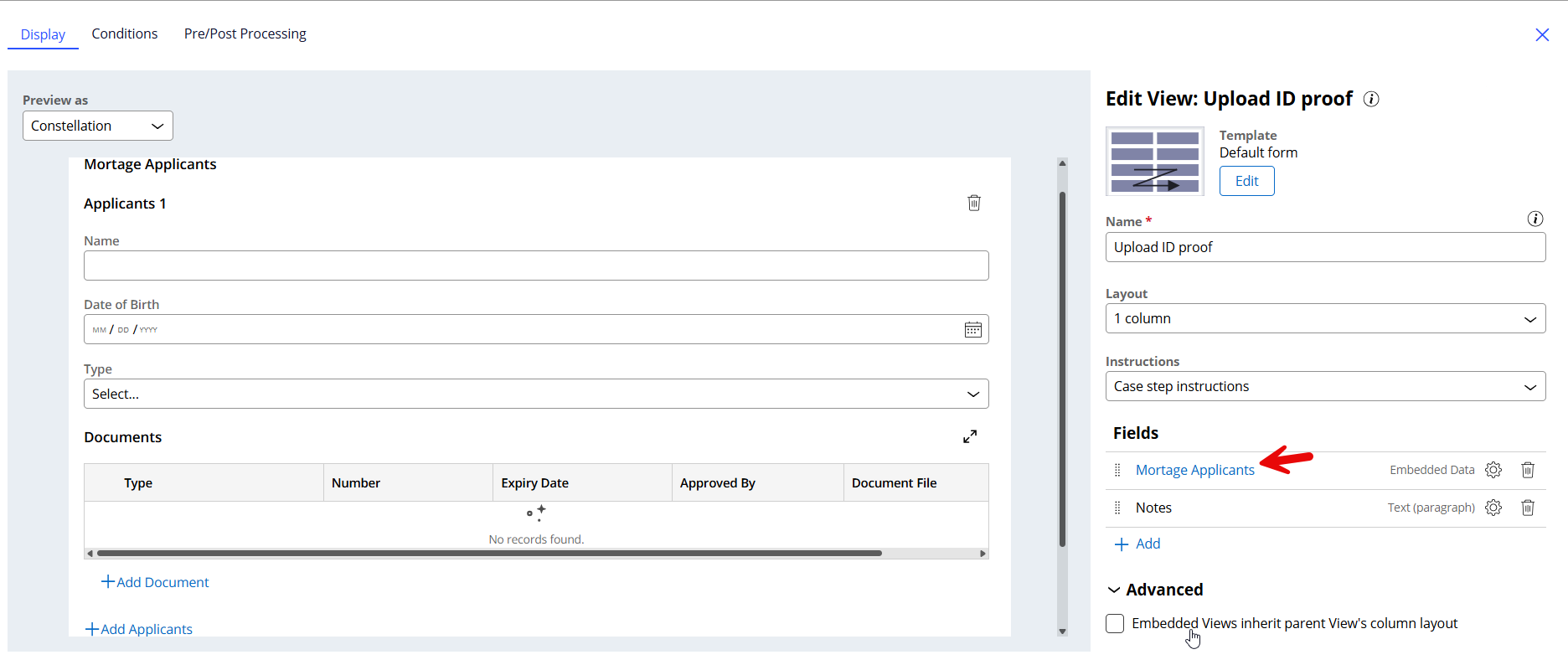Image resolution: width=1568 pixels, height=665 pixels.
Task: Open the Layout 1 column dropdown
Action: click(1325, 318)
